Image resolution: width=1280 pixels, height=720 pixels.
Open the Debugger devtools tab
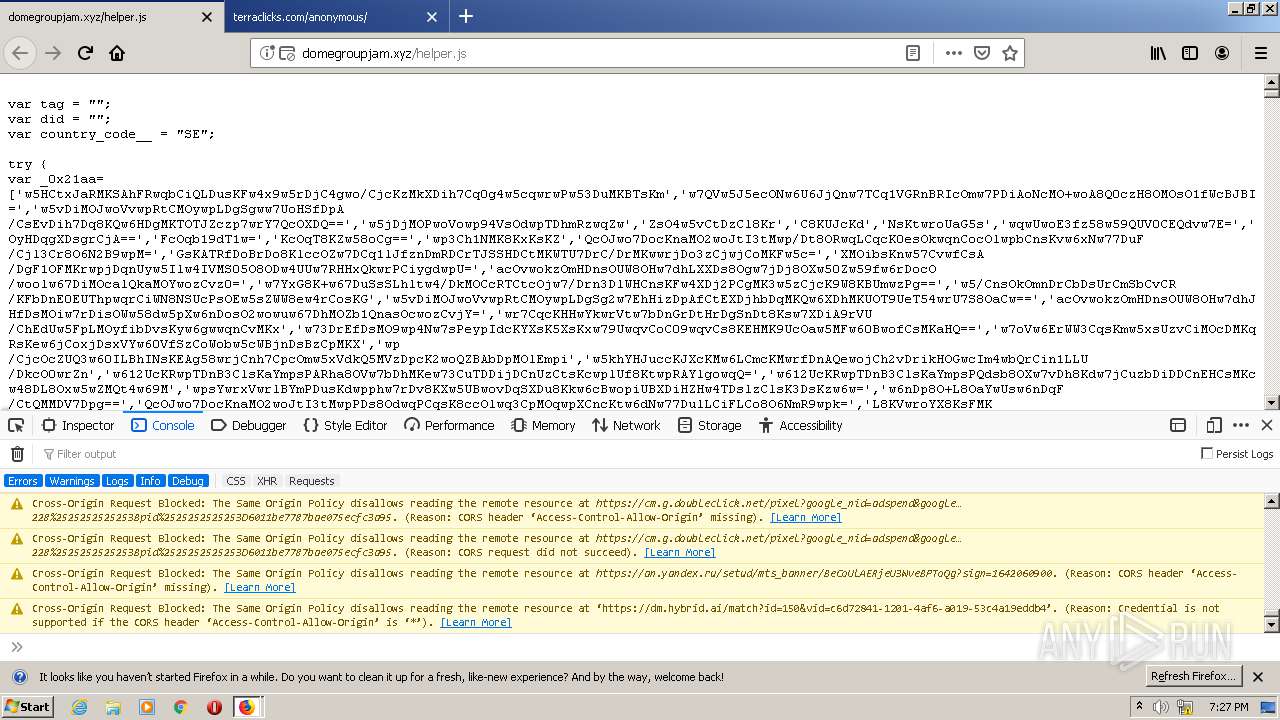tap(249, 425)
